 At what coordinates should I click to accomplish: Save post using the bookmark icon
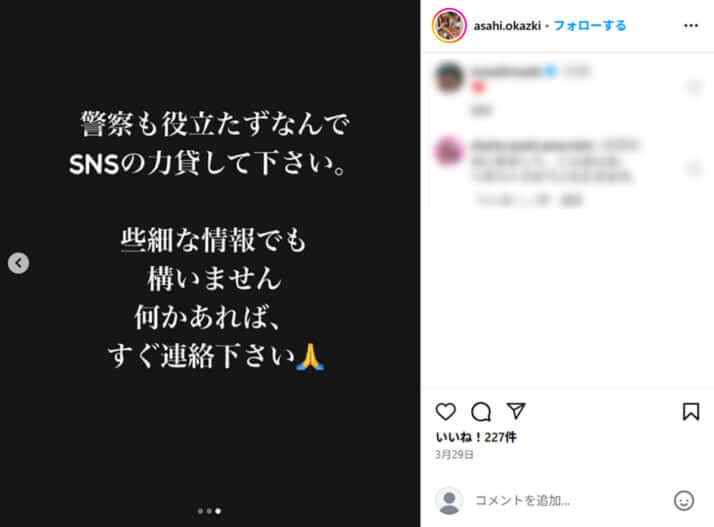[691, 411]
